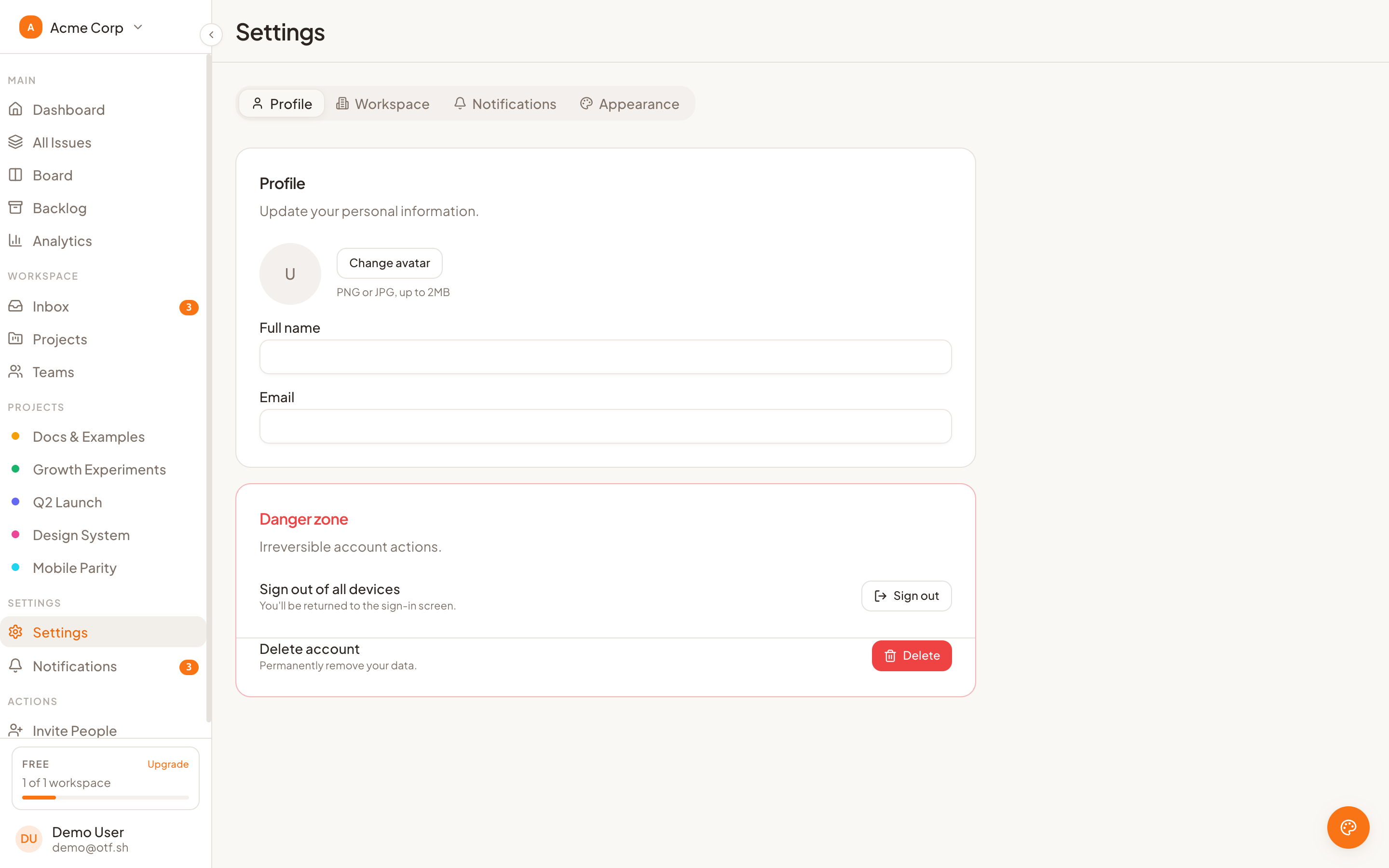This screenshot has height=868, width=1389.
Task: Open the Acme Corp workspace dropdown chevron
Action: pyautogui.click(x=138, y=27)
